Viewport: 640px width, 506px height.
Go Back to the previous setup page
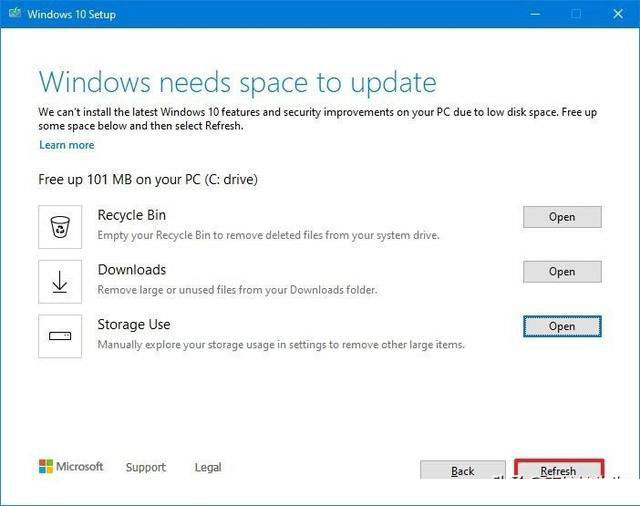click(462, 470)
